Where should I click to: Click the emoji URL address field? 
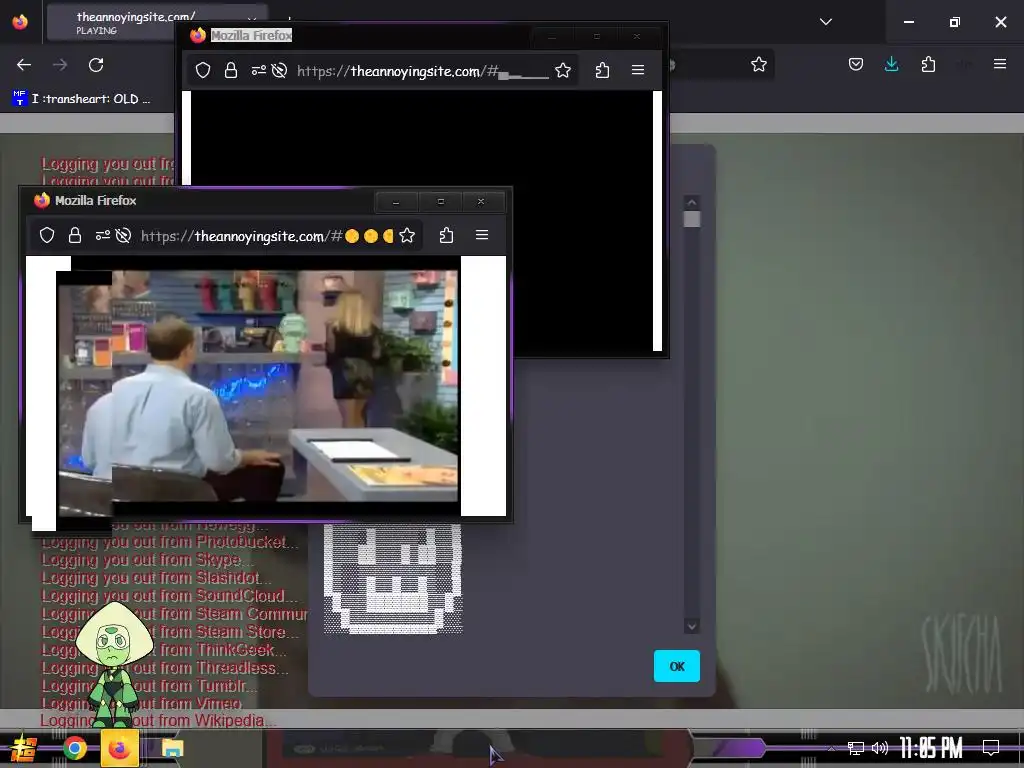pyautogui.click(x=266, y=236)
